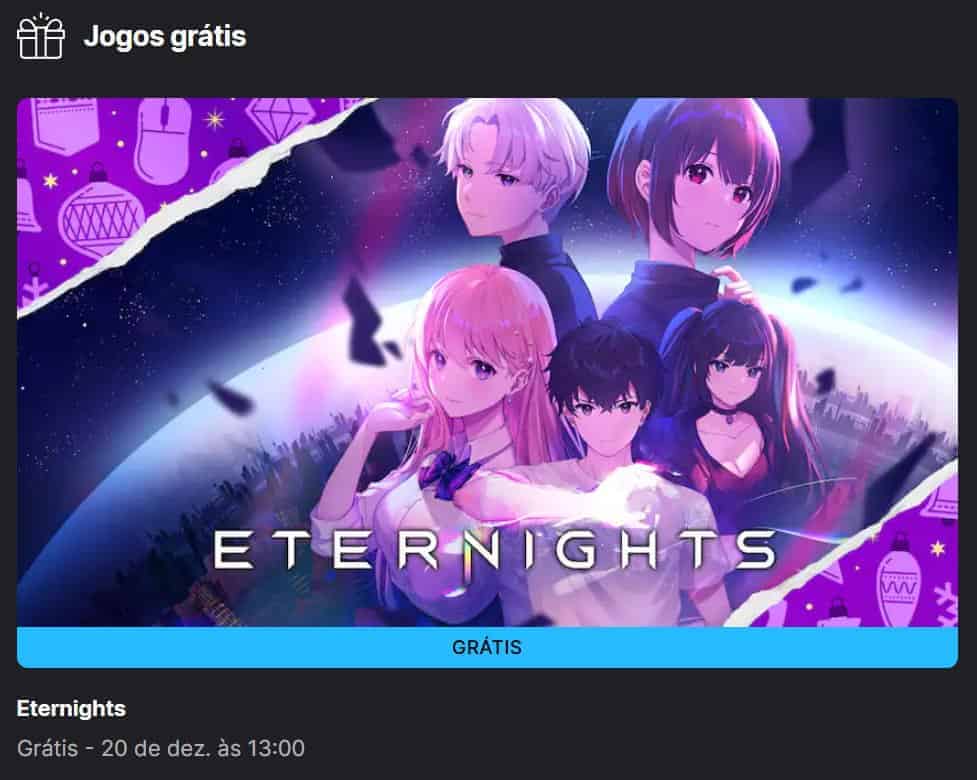Click the purple bow on the school uniform
The width and height of the screenshot is (977, 780).
point(446,475)
